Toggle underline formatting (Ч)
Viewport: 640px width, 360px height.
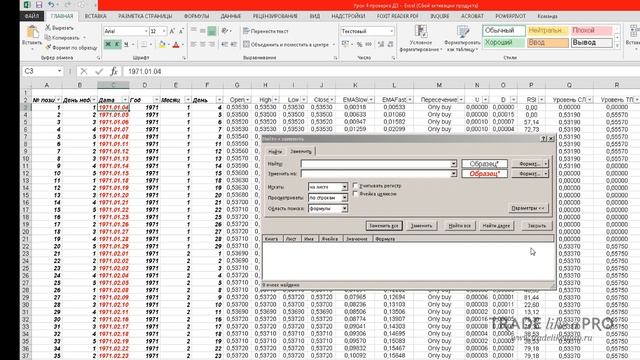tap(126, 44)
